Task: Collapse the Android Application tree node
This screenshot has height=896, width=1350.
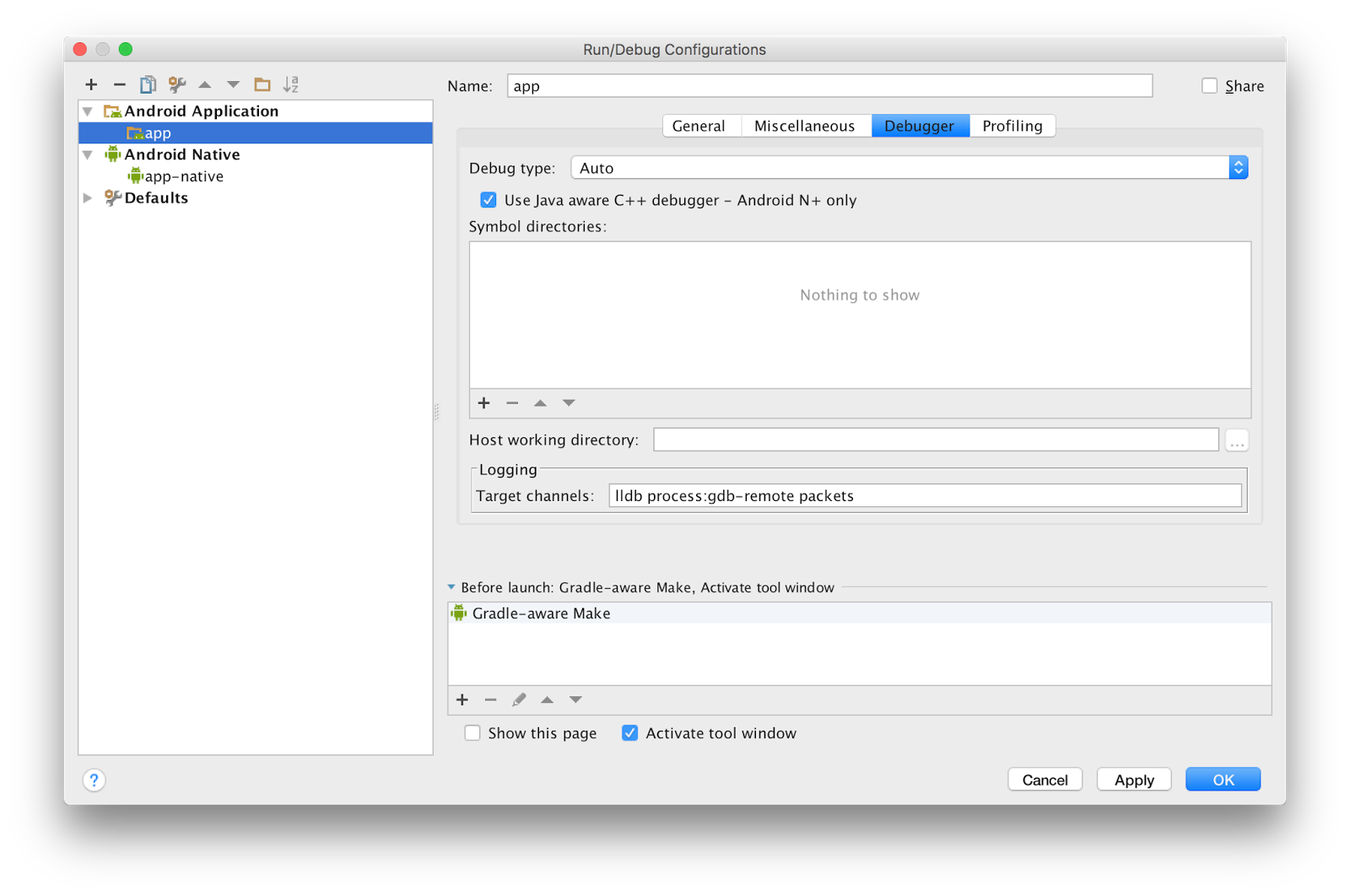Action: point(88,111)
